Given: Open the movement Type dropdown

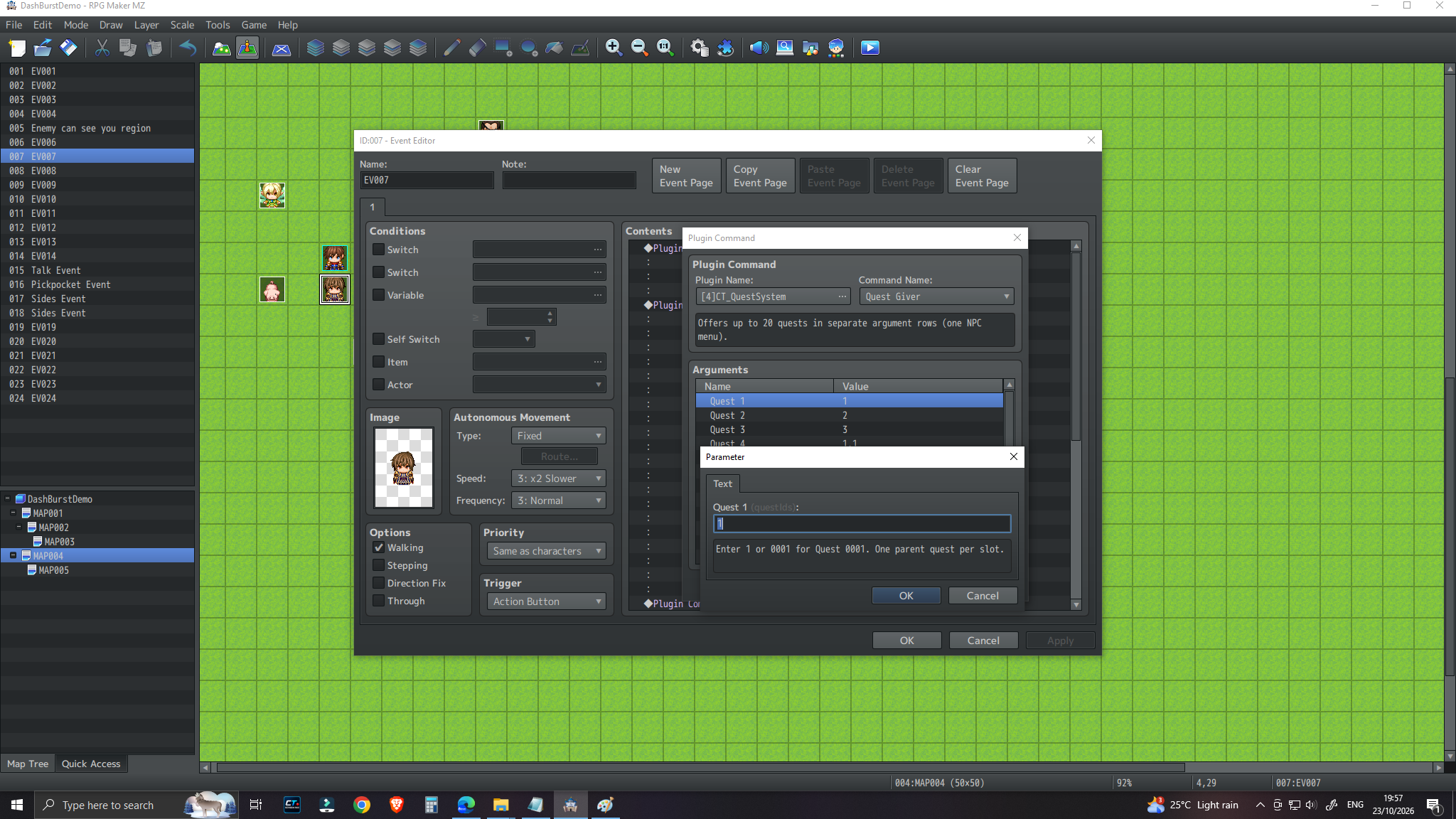Looking at the screenshot, I should 559,436.
